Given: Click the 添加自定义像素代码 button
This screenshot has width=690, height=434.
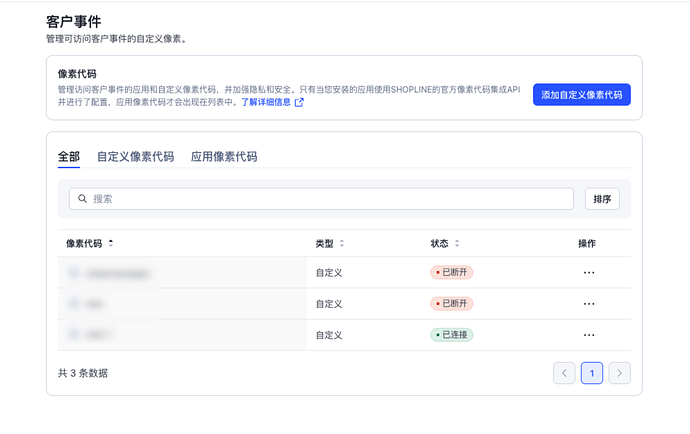Looking at the screenshot, I should coord(581,95).
